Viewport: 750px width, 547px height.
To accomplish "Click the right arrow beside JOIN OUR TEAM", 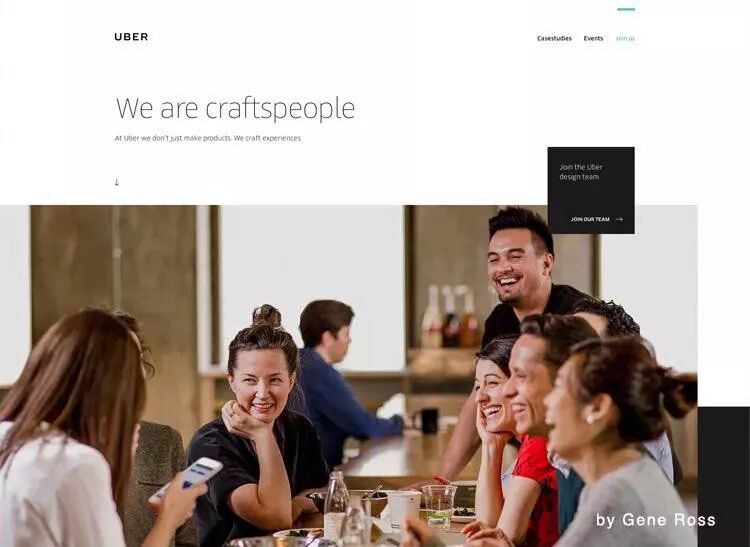I will 619,219.
